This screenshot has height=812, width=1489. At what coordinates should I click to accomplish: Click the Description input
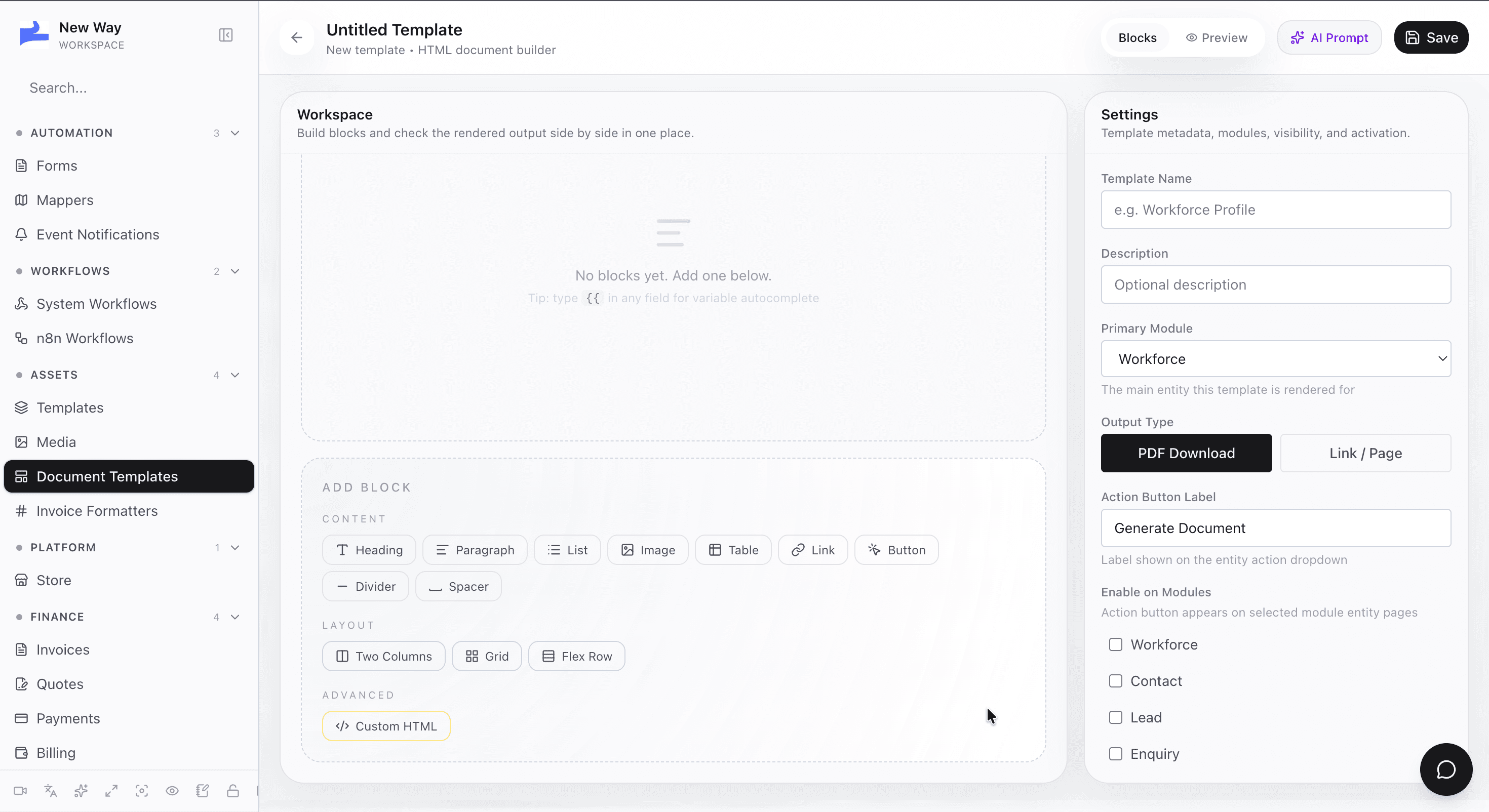(x=1276, y=285)
